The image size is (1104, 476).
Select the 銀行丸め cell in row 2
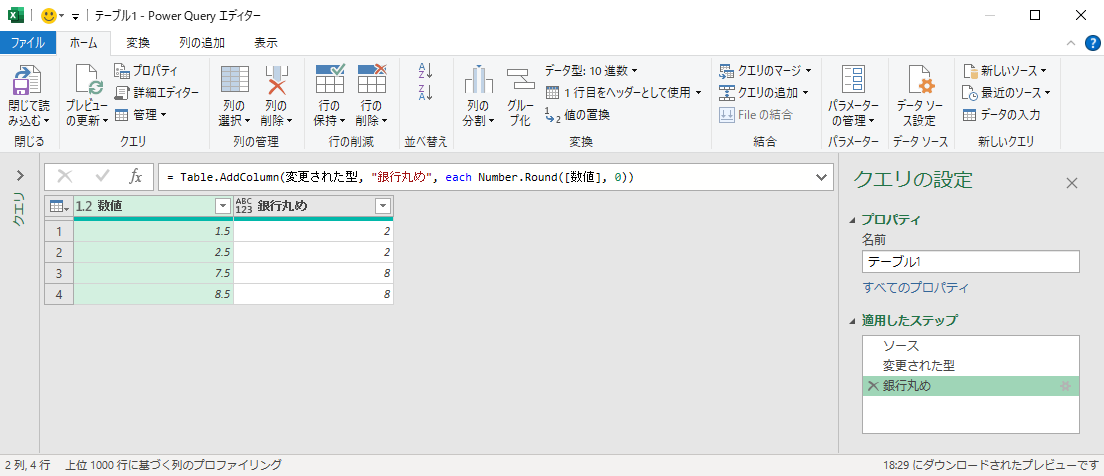click(313, 252)
